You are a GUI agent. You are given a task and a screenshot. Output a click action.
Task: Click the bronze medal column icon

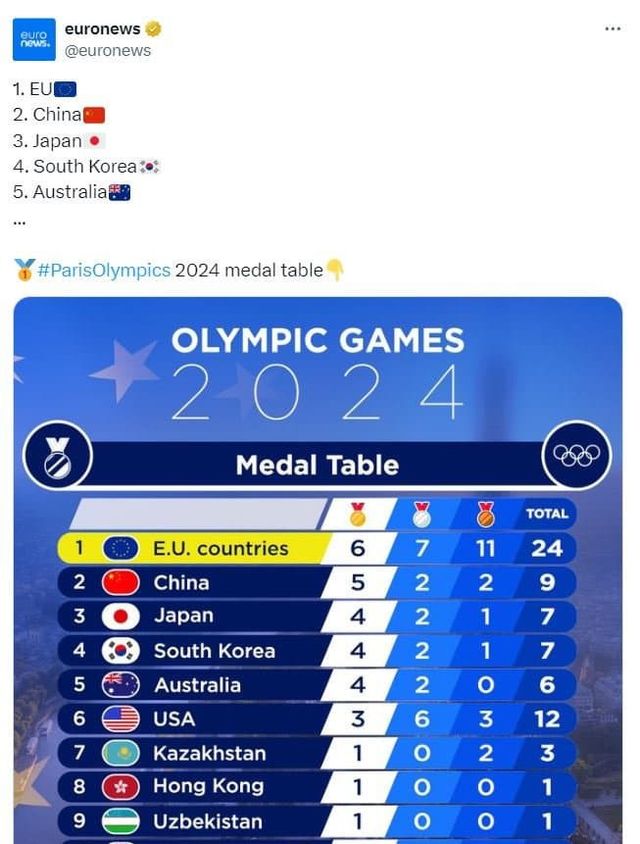[x=485, y=514]
